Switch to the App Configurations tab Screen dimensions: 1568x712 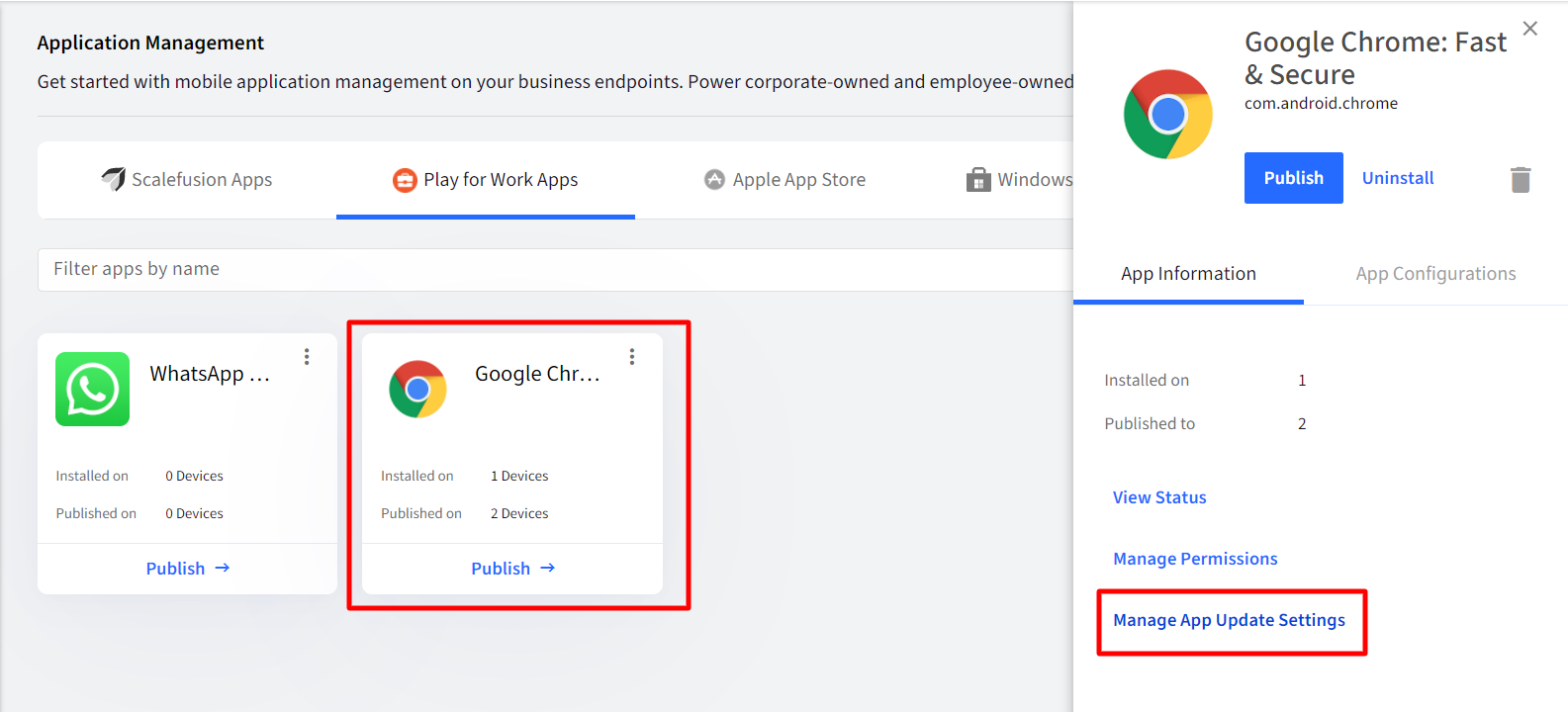[1435, 274]
